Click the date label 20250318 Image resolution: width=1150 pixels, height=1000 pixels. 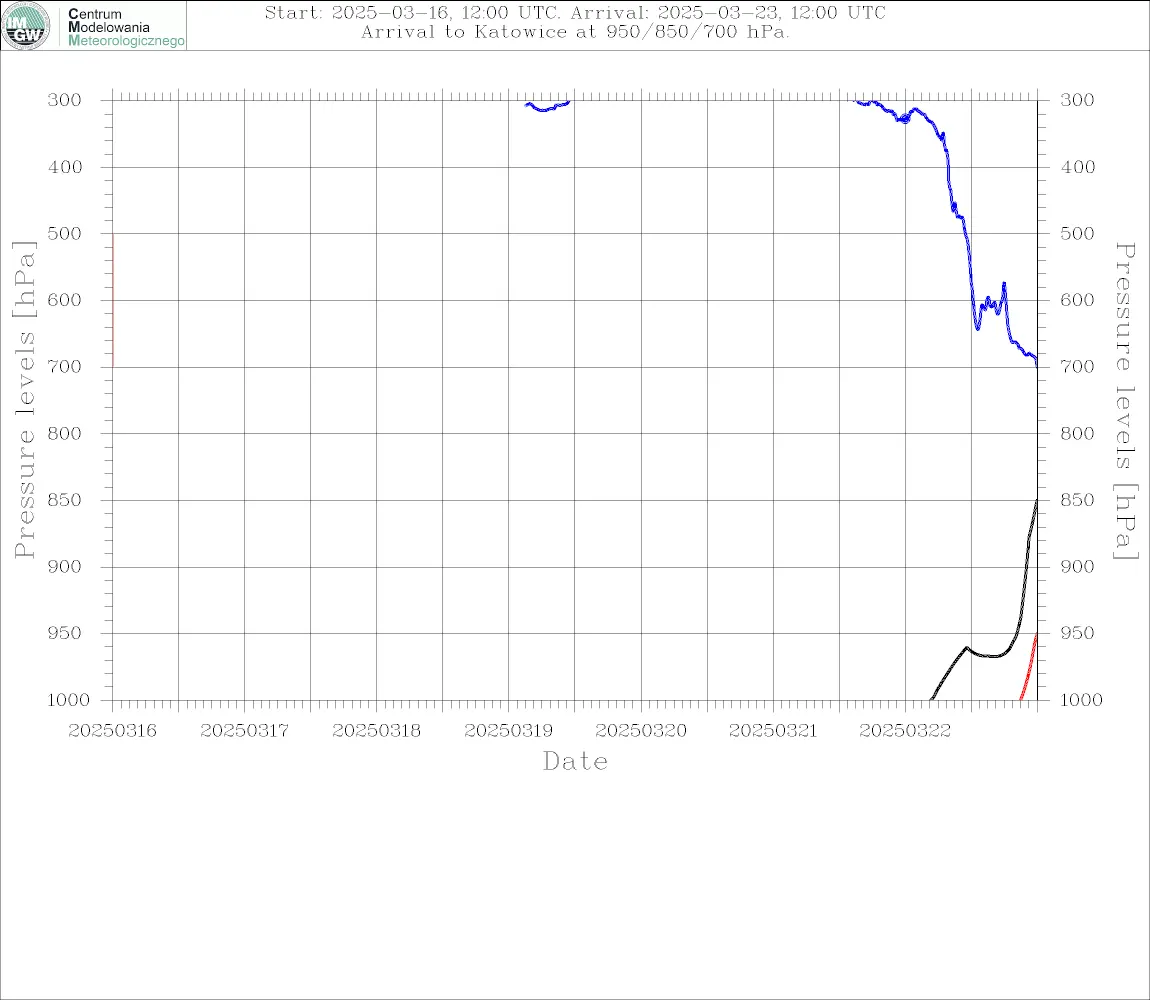376,731
